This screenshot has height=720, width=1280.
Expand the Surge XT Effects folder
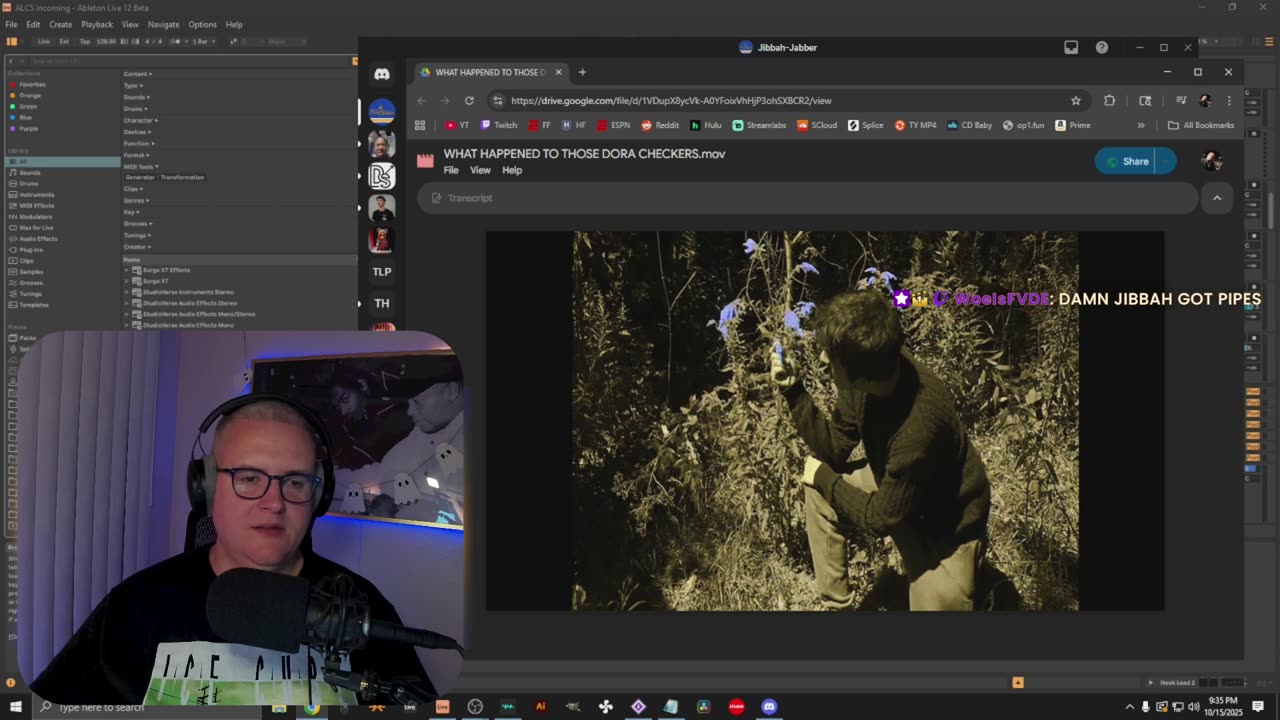pos(127,270)
